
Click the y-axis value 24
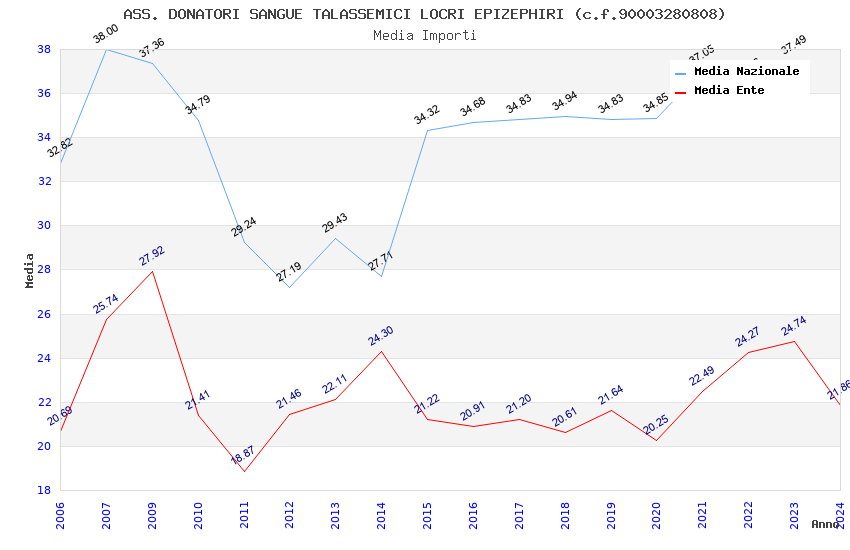(x=44, y=358)
